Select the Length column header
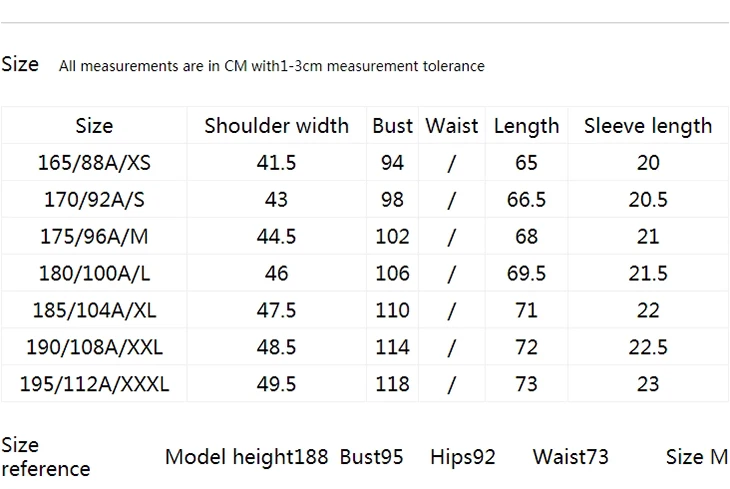730x489 pixels. [527, 126]
